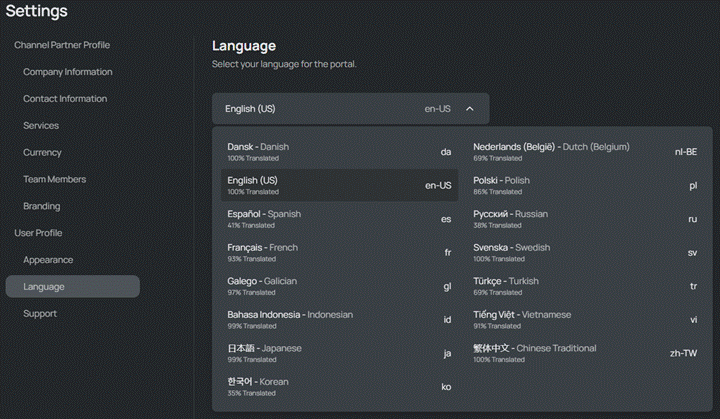The width and height of the screenshot is (720, 419).
Task: Select Polski - Polish language
Action: pos(585,185)
